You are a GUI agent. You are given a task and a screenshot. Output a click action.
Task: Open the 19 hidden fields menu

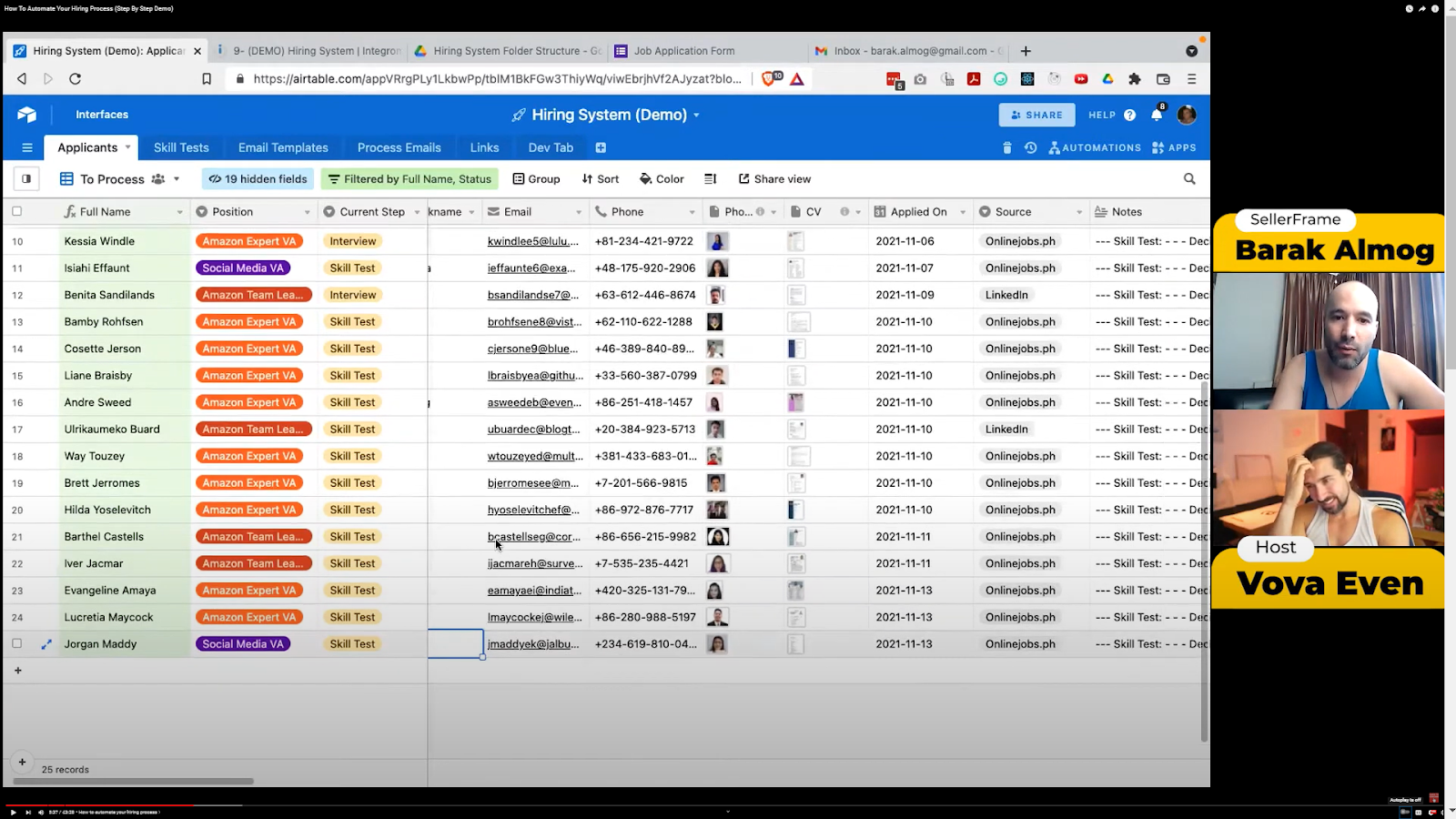258,179
